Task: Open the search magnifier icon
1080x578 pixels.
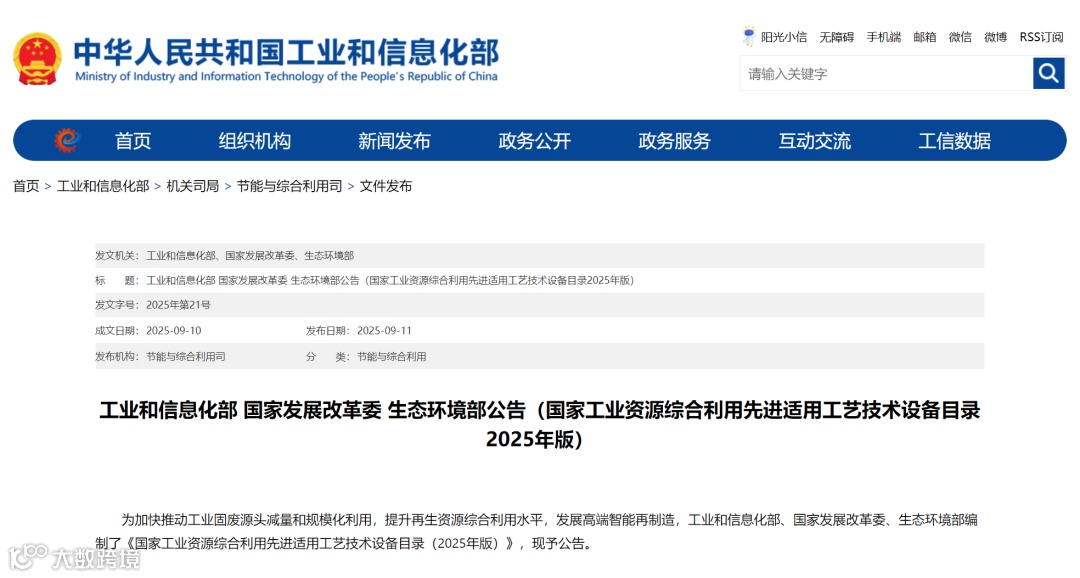Action: [x=1048, y=73]
